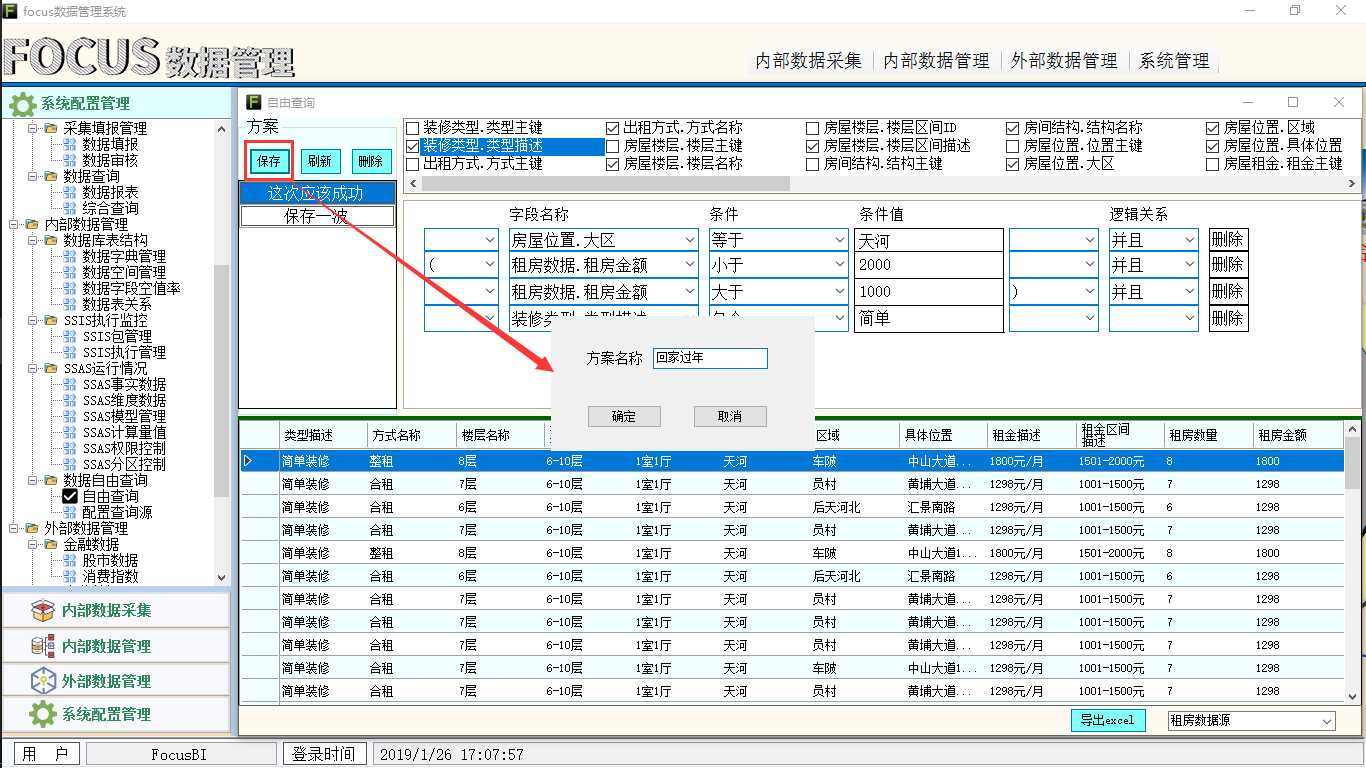
Task: Click the gear icon beside 系统配置管理 header
Action: tap(22, 103)
